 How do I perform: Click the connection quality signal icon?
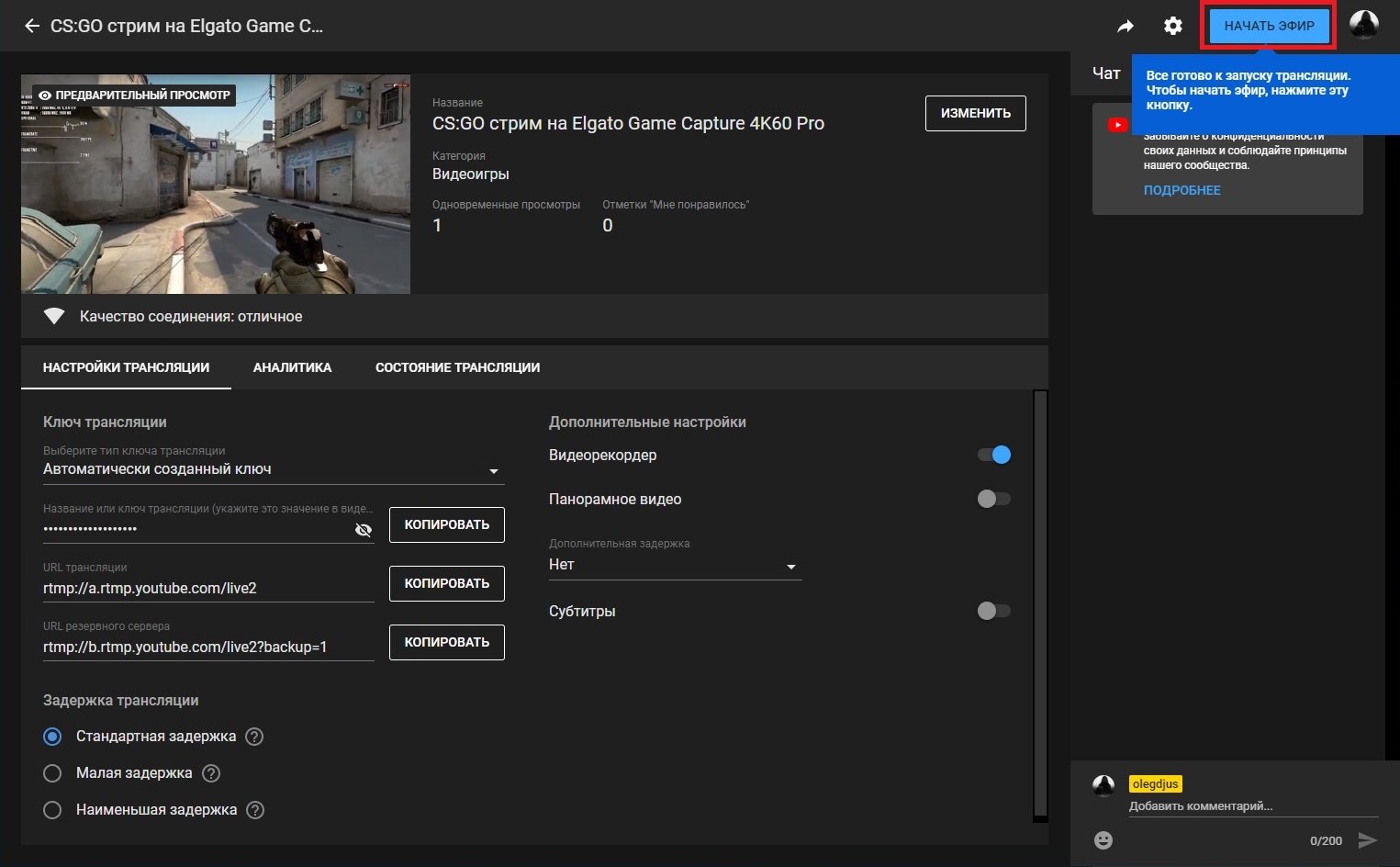(54, 316)
